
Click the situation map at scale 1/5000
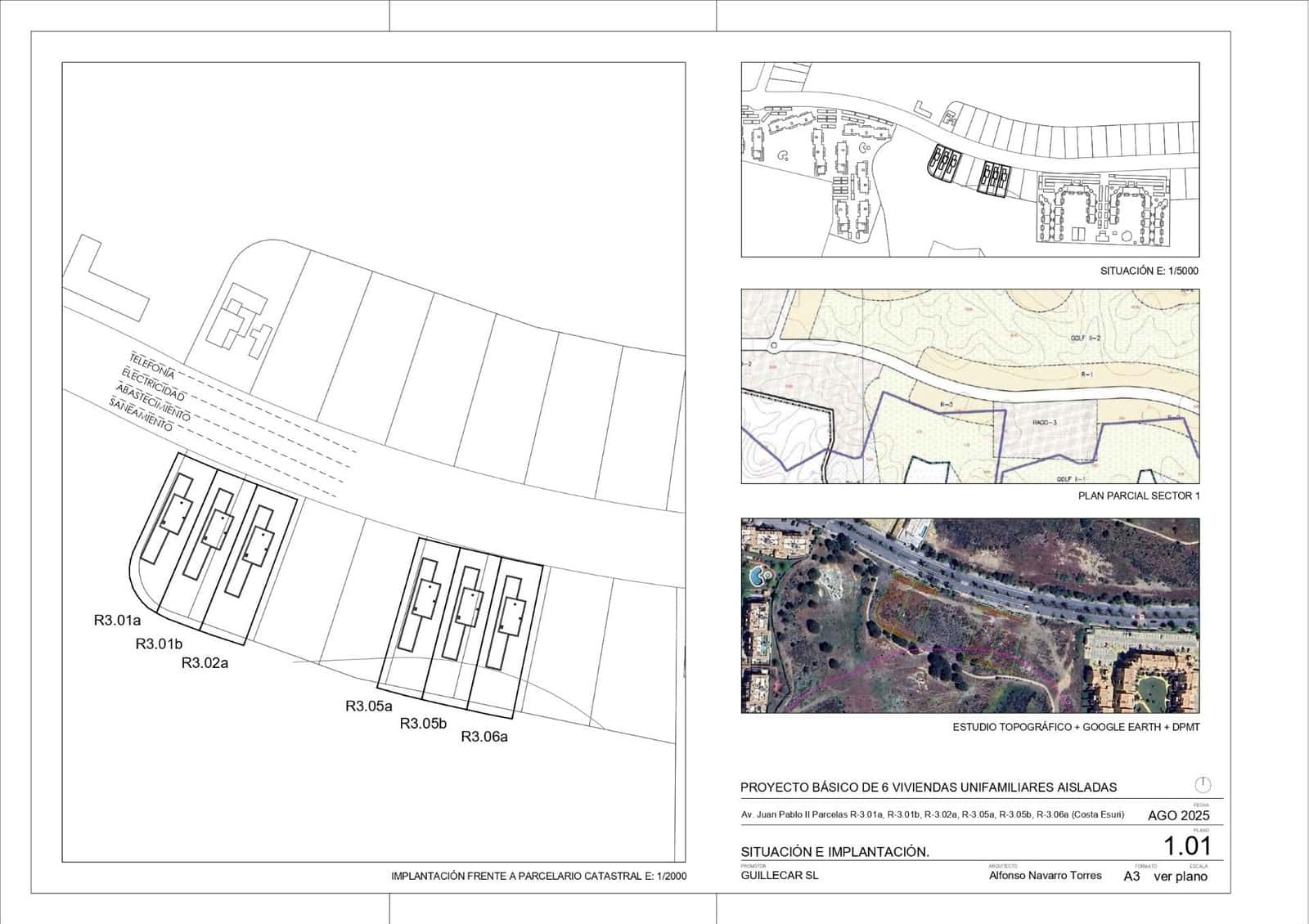[970, 159]
